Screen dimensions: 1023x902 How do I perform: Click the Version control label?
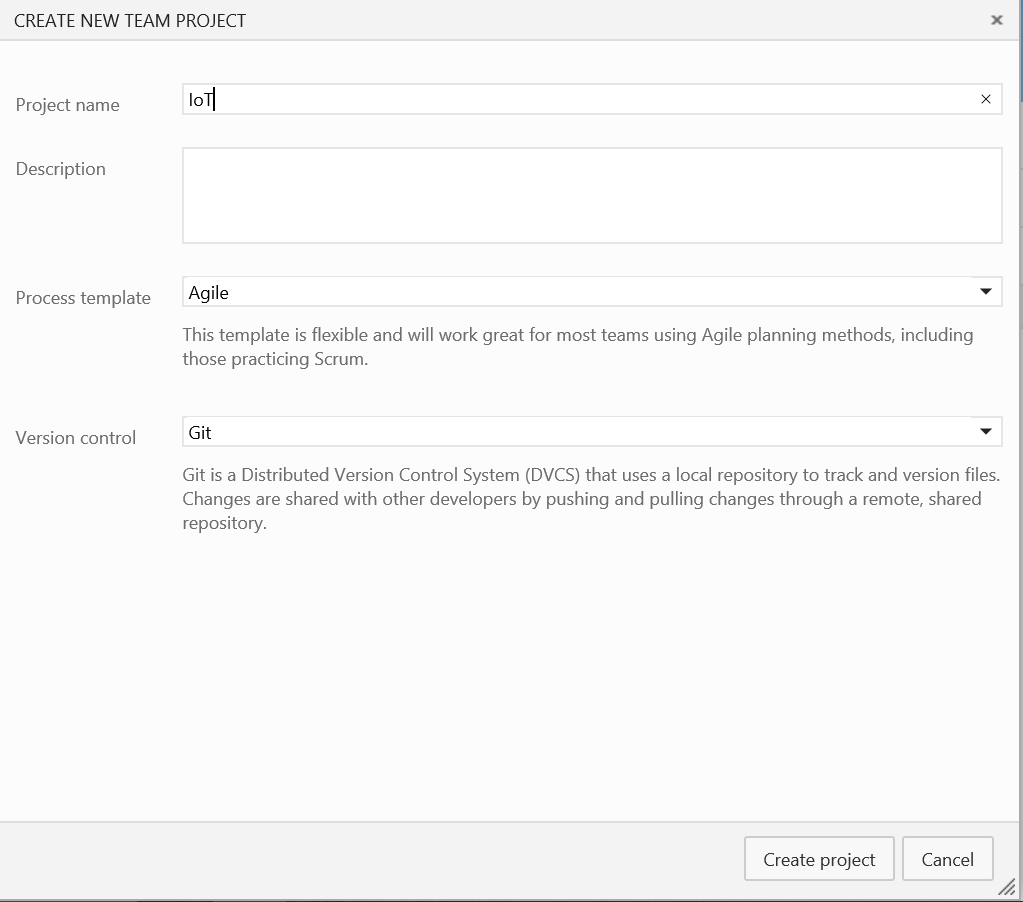76,438
